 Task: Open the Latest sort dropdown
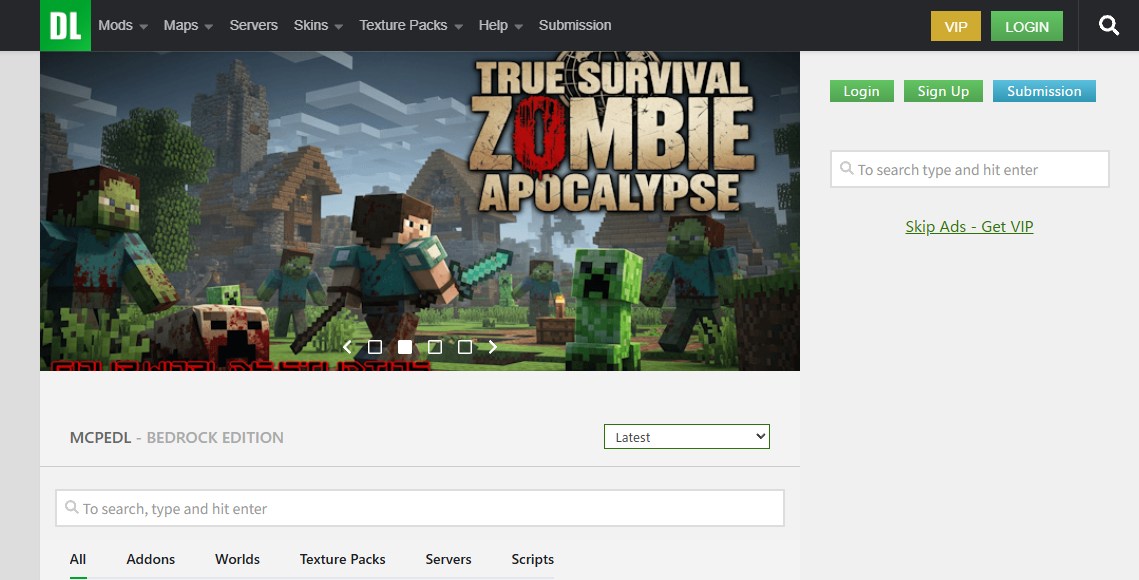(686, 437)
